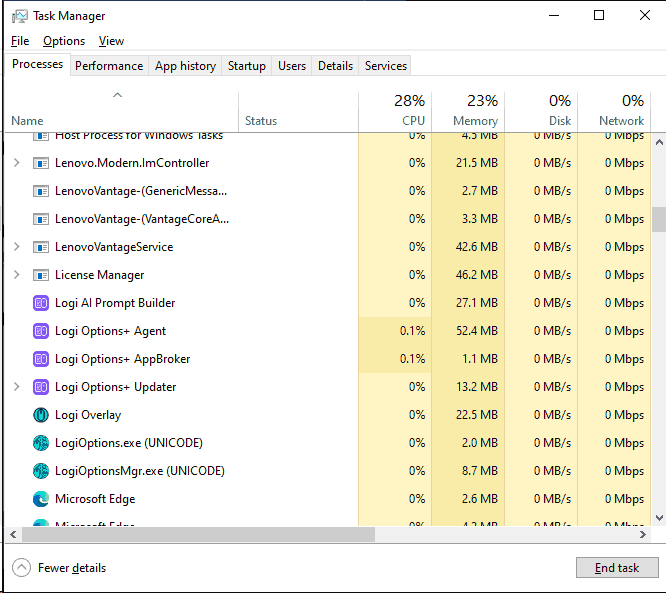The height and width of the screenshot is (593, 666).
Task: Maximize the Task Manager window
Action: tap(599, 16)
